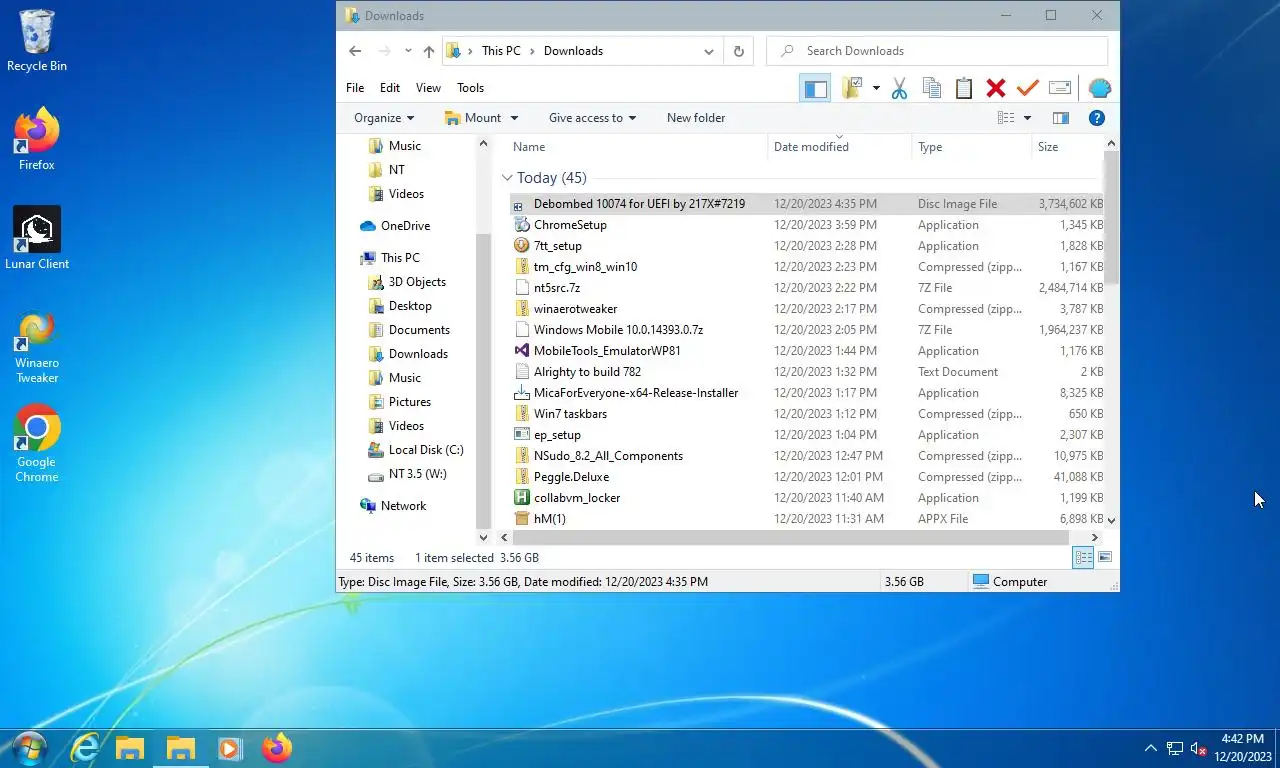
Task: Show hidden tray icons chevron
Action: pyautogui.click(x=1150, y=748)
